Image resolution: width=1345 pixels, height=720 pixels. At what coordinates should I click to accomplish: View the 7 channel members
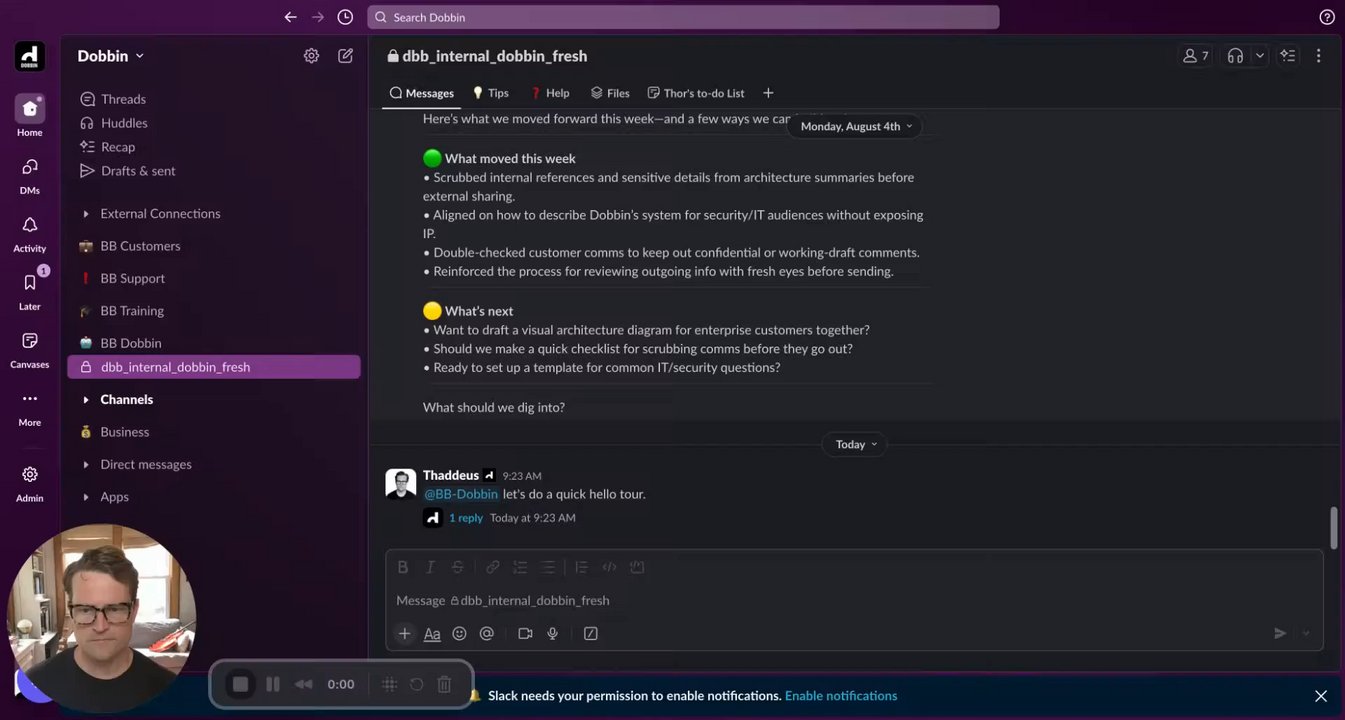click(1195, 56)
